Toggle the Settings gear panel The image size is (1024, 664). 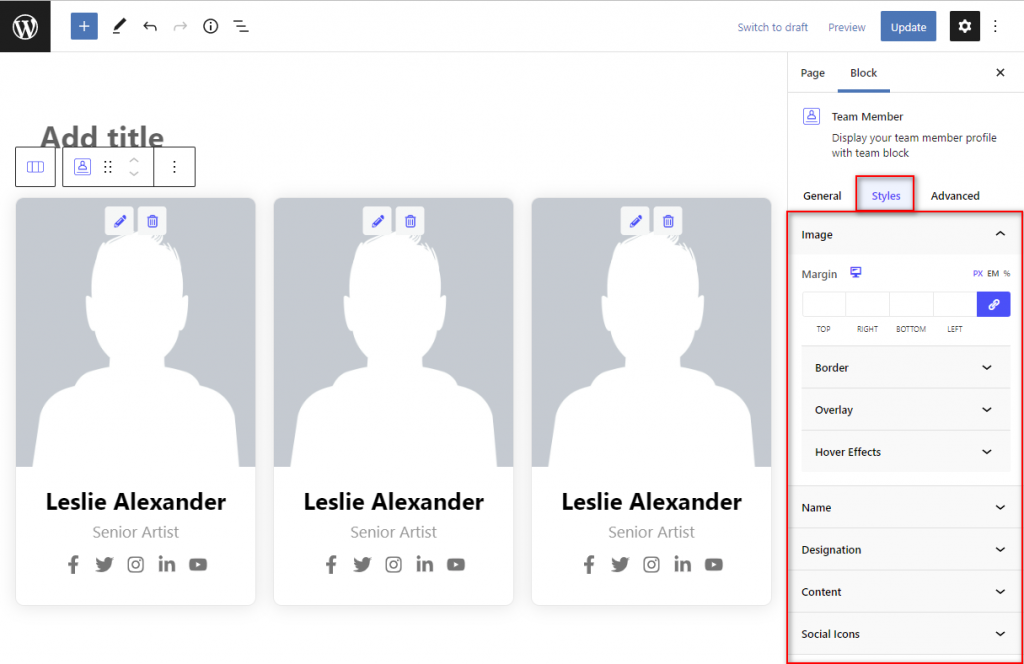(965, 26)
